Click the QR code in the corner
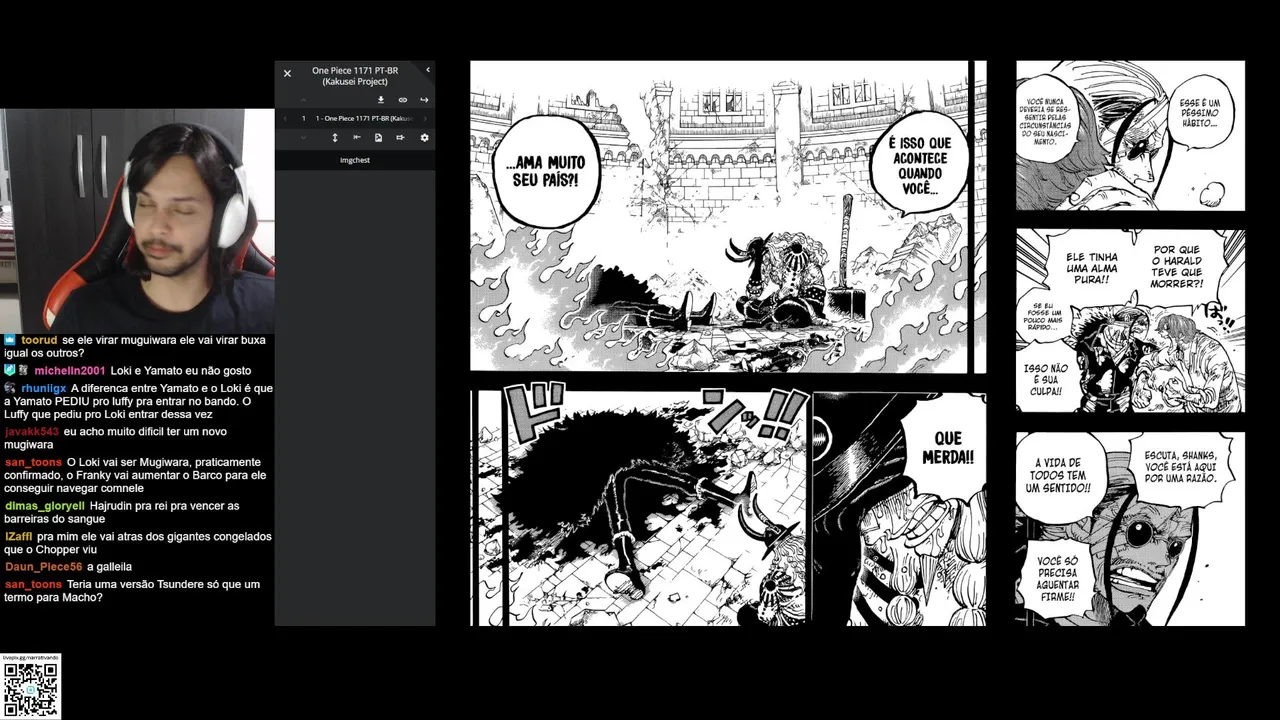The width and height of the screenshot is (1280, 720). coord(30,690)
